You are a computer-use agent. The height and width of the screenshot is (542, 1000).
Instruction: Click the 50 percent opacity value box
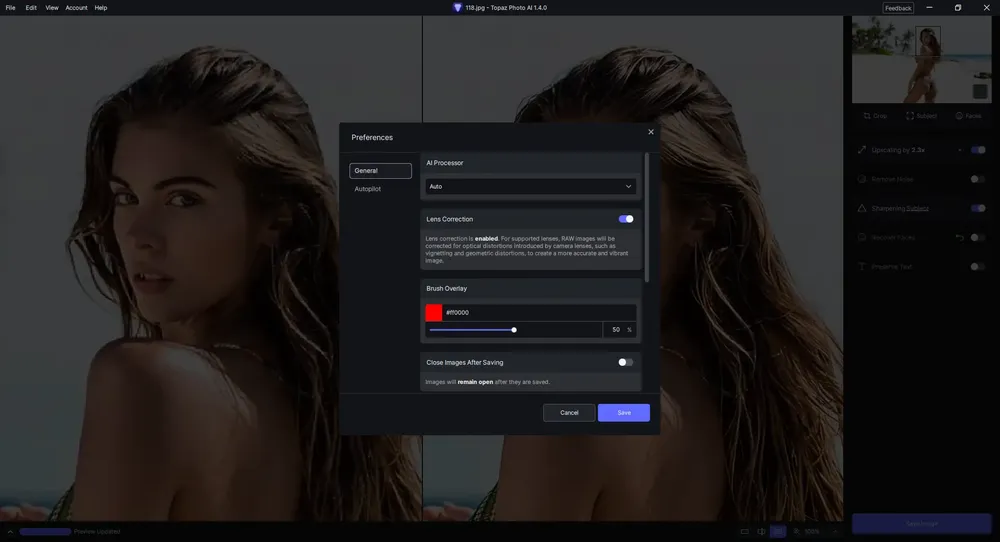(619, 330)
